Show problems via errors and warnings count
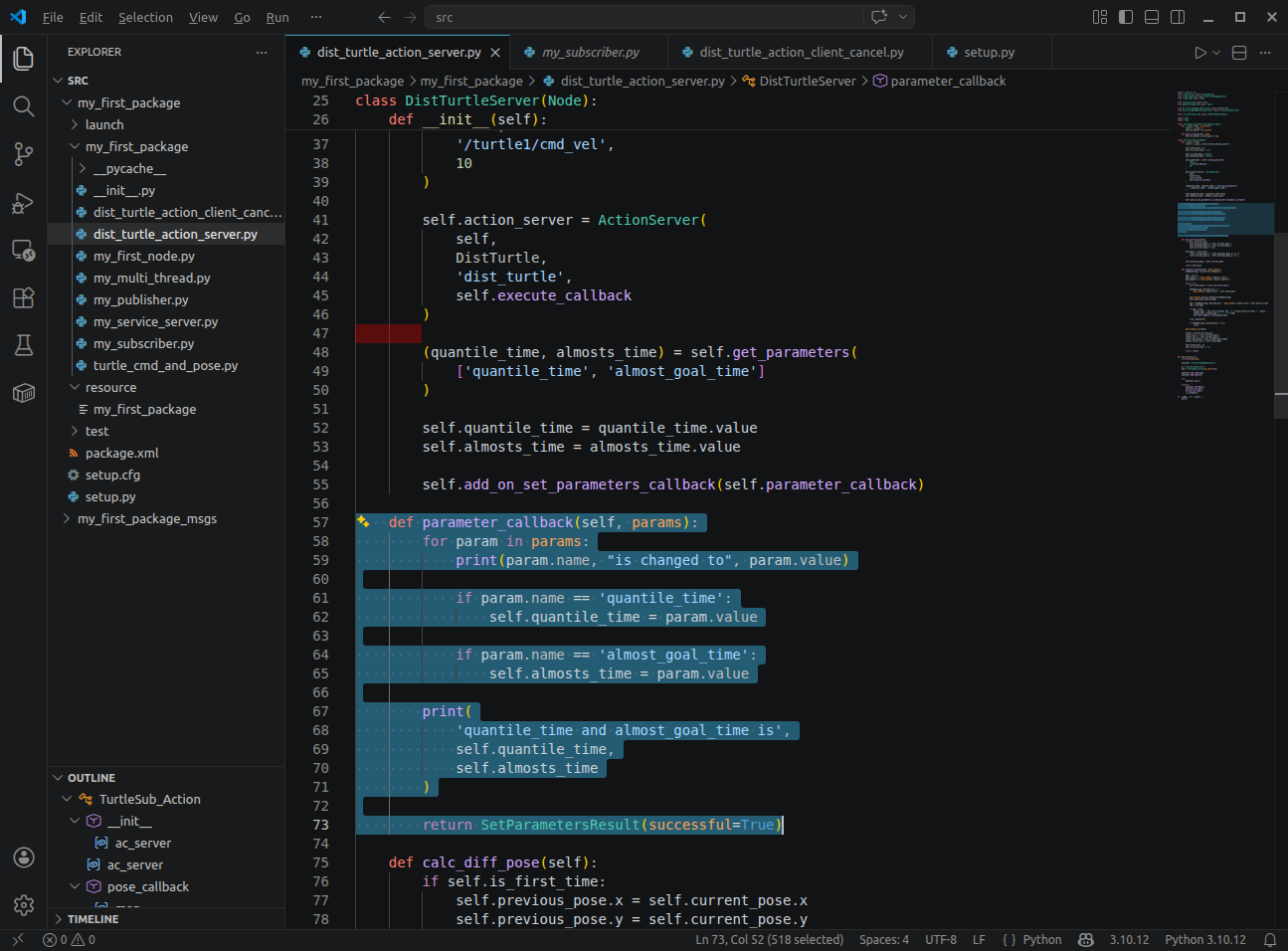The image size is (1288, 951). tap(70, 940)
